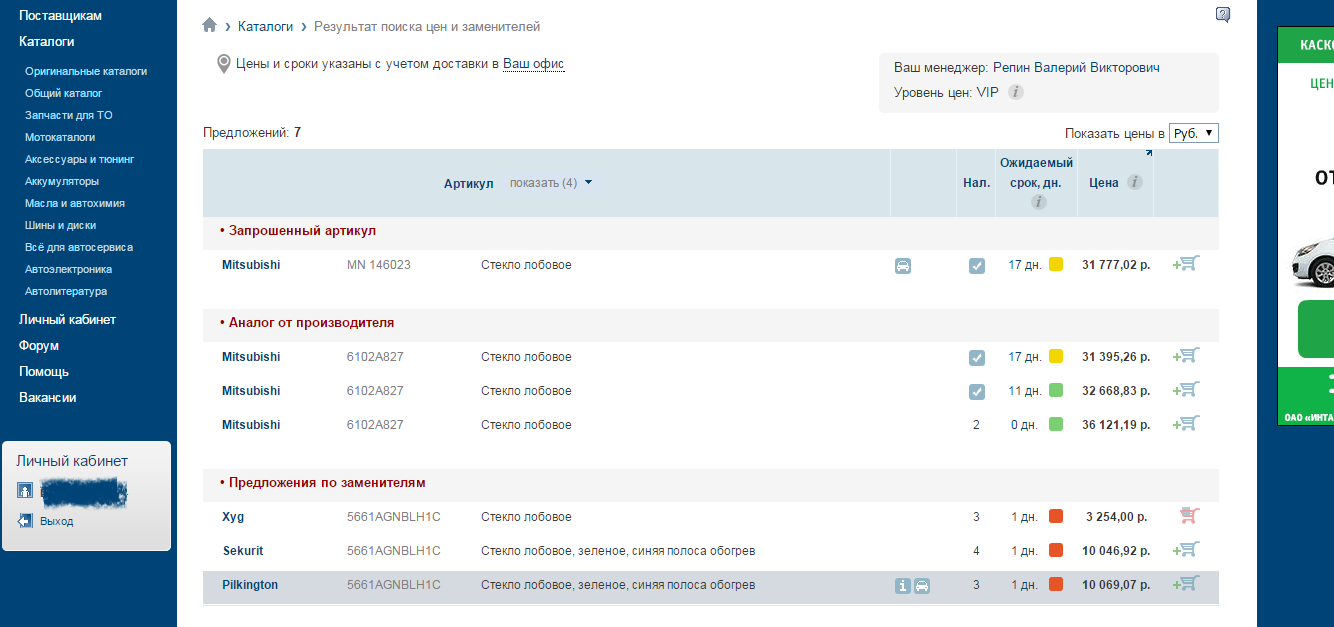The height and width of the screenshot is (627, 1334).
Task: Add MN 146023 at 31 777,02 to cart
Action: point(1186,264)
